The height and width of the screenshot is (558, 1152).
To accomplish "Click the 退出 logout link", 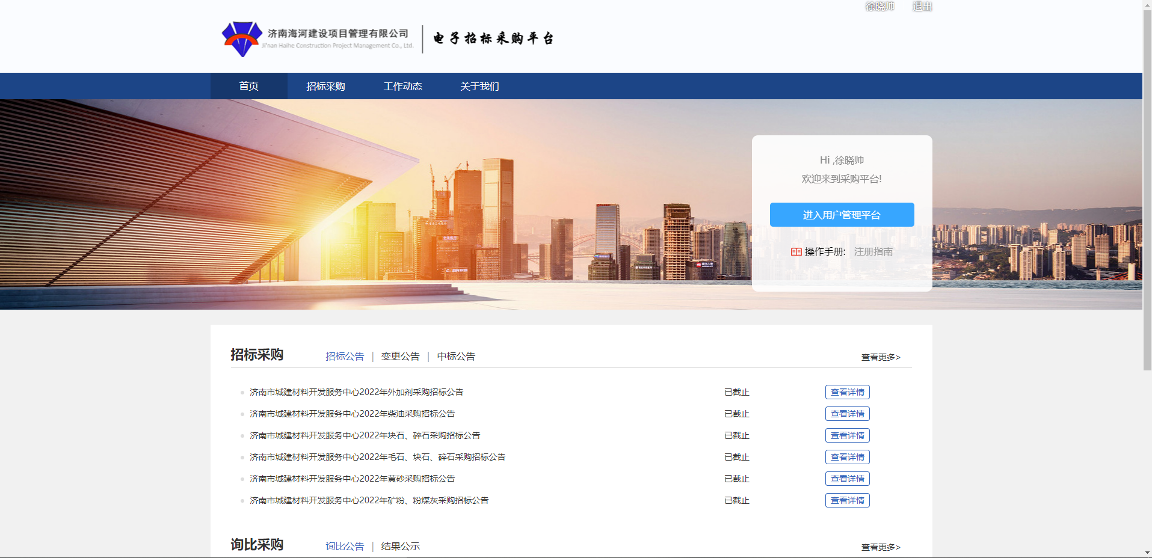I will 922,7.
